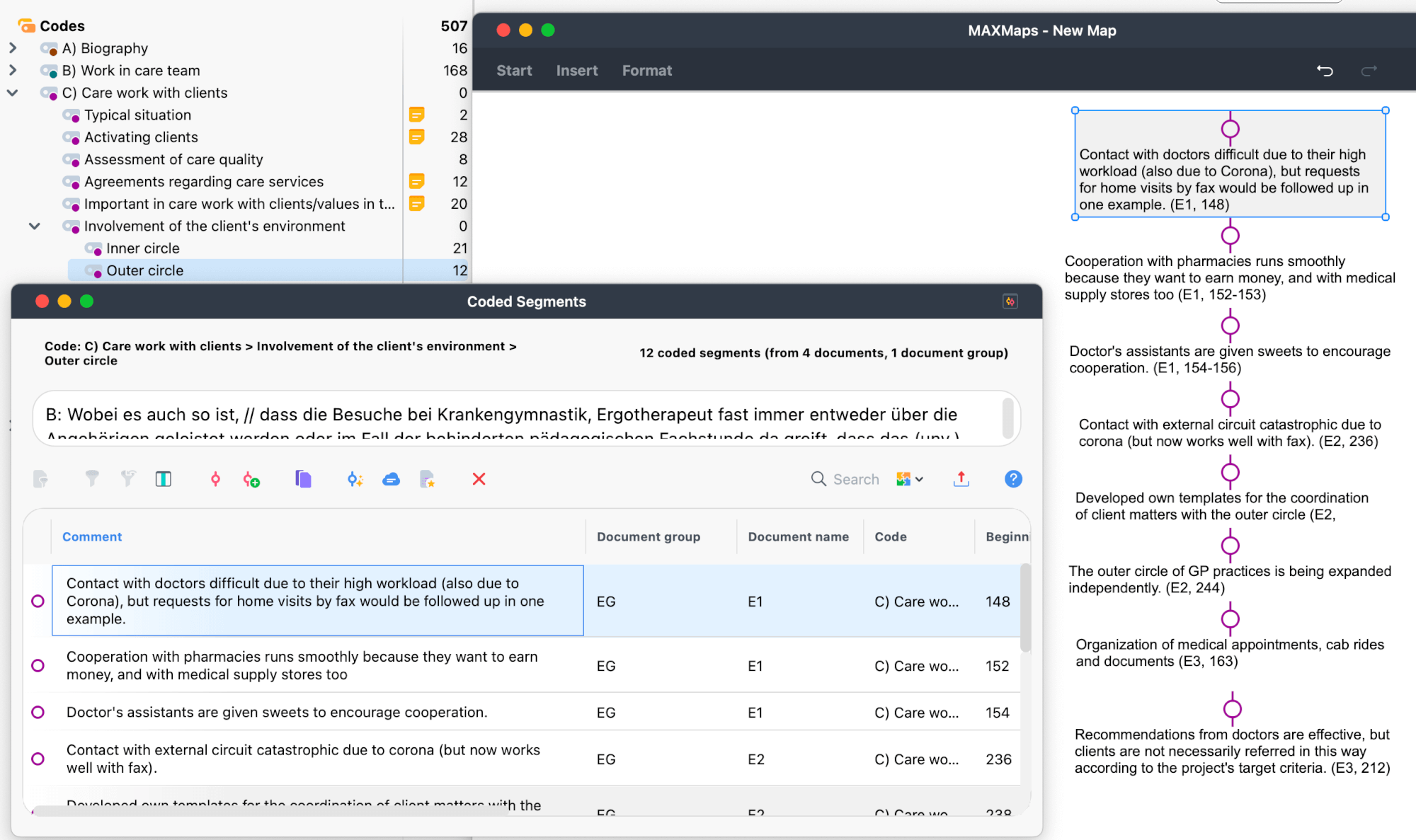Open the memo on 'Agreements regarding care services'
1416x840 pixels.
(x=416, y=182)
